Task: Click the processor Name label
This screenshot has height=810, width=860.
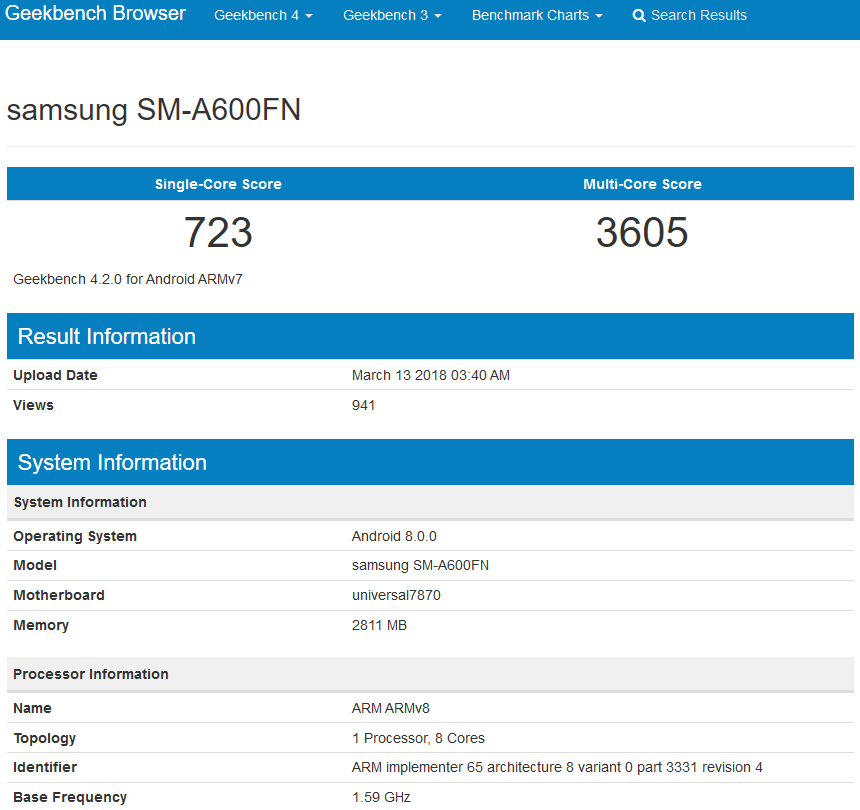Action: pos(32,709)
